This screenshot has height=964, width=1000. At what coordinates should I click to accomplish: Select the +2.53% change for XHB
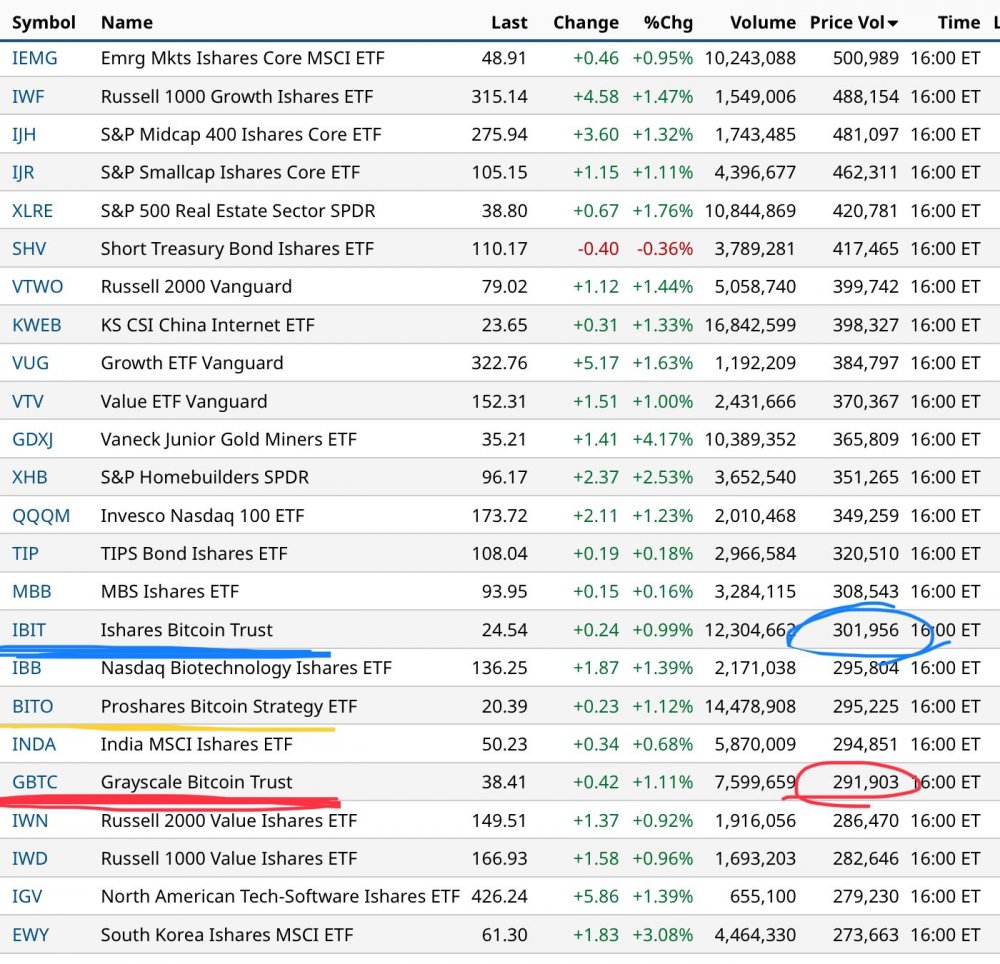(663, 477)
